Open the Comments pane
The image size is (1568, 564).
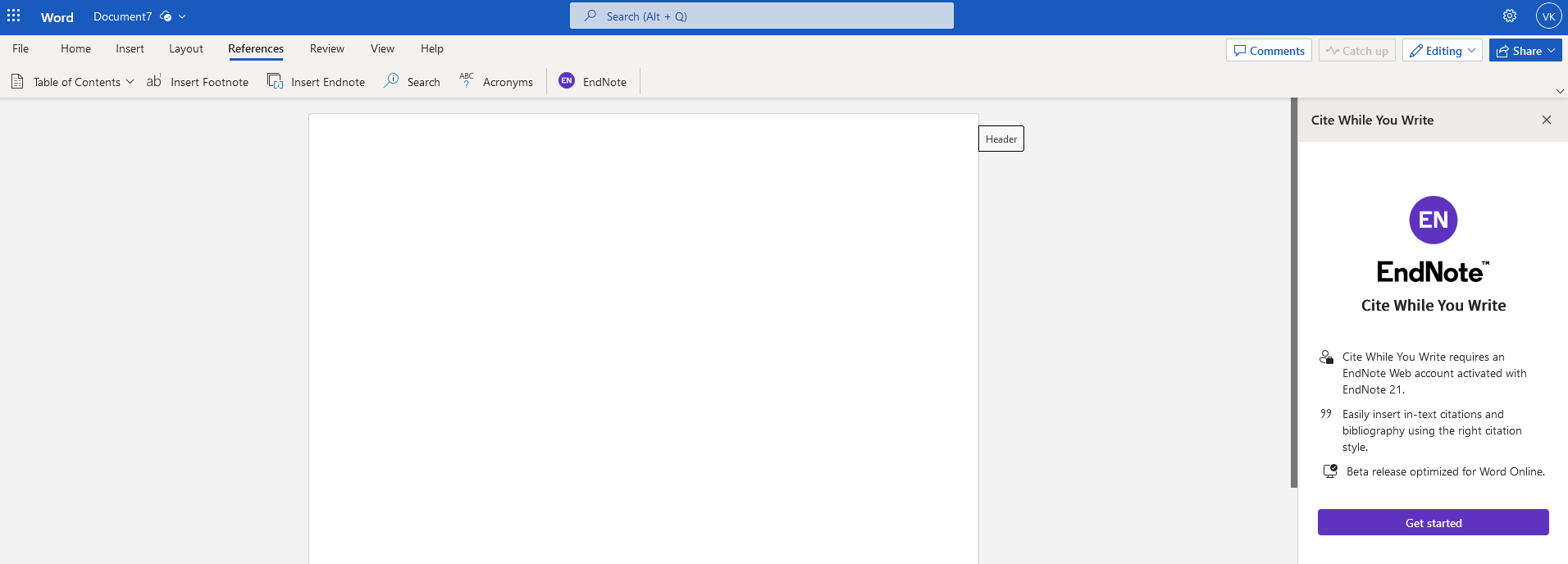pyautogui.click(x=1269, y=51)
